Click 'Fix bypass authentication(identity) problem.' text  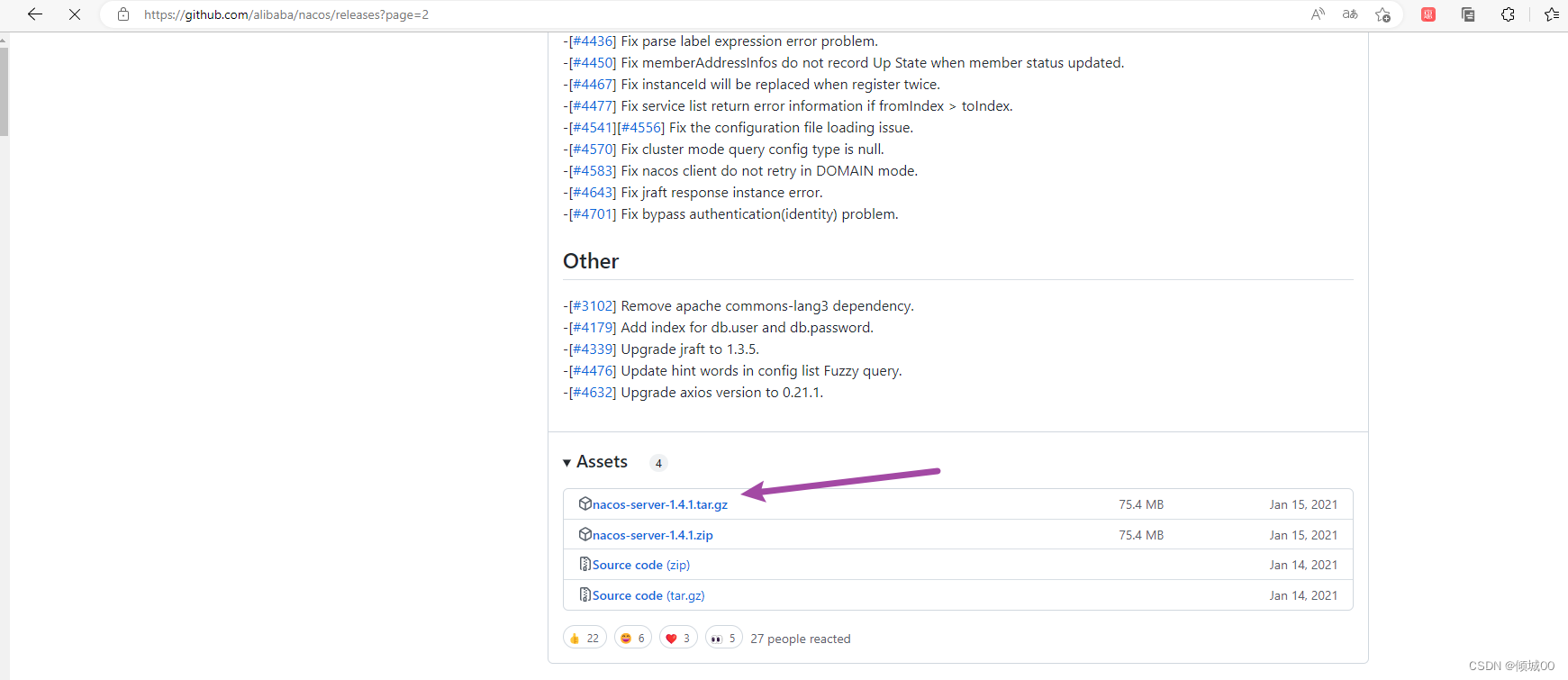pos(759,214)
